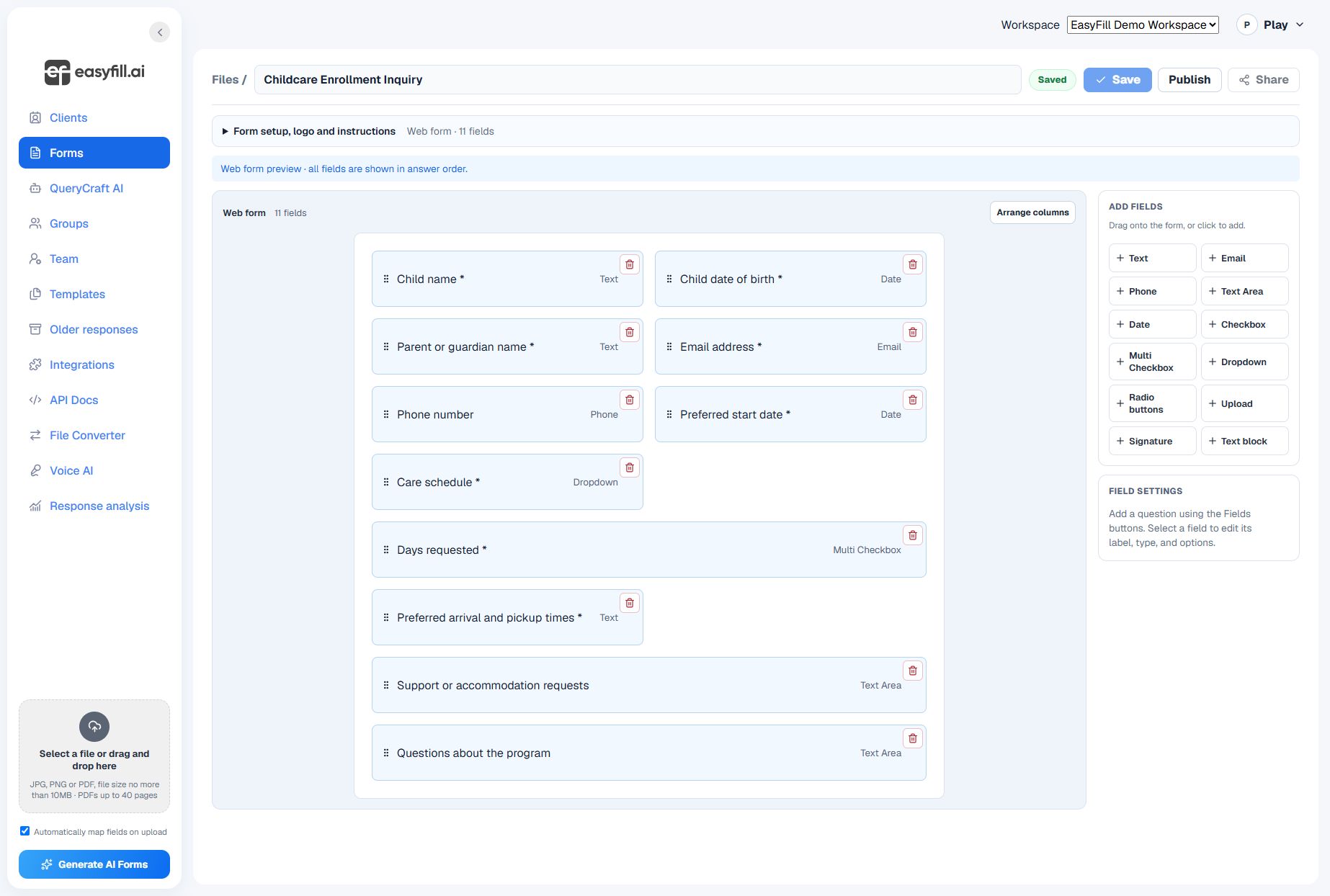
Task: Click the upload cloud icon
Action: (94, 727)
